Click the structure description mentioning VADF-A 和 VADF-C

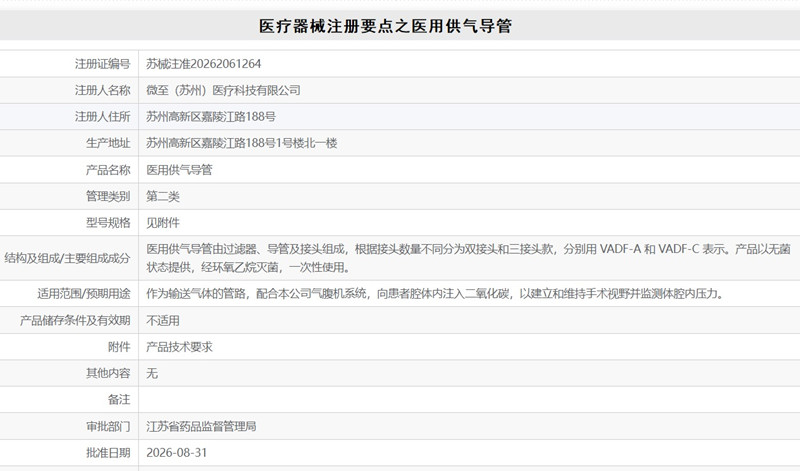click(x=468, y=258)
